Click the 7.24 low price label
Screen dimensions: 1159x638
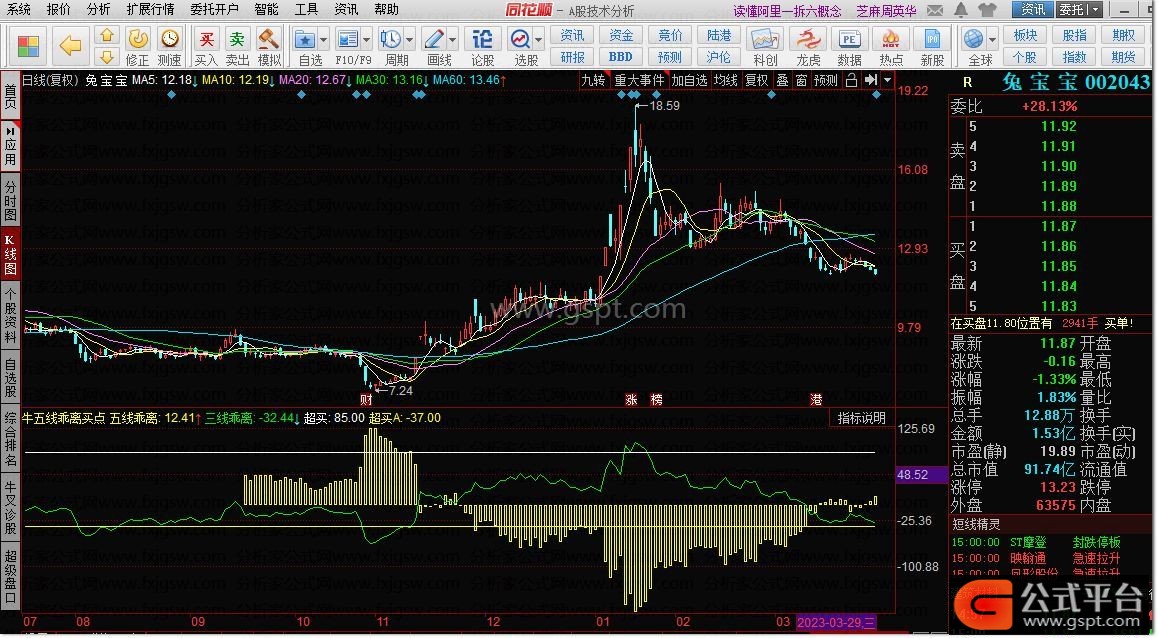point(401,390)
